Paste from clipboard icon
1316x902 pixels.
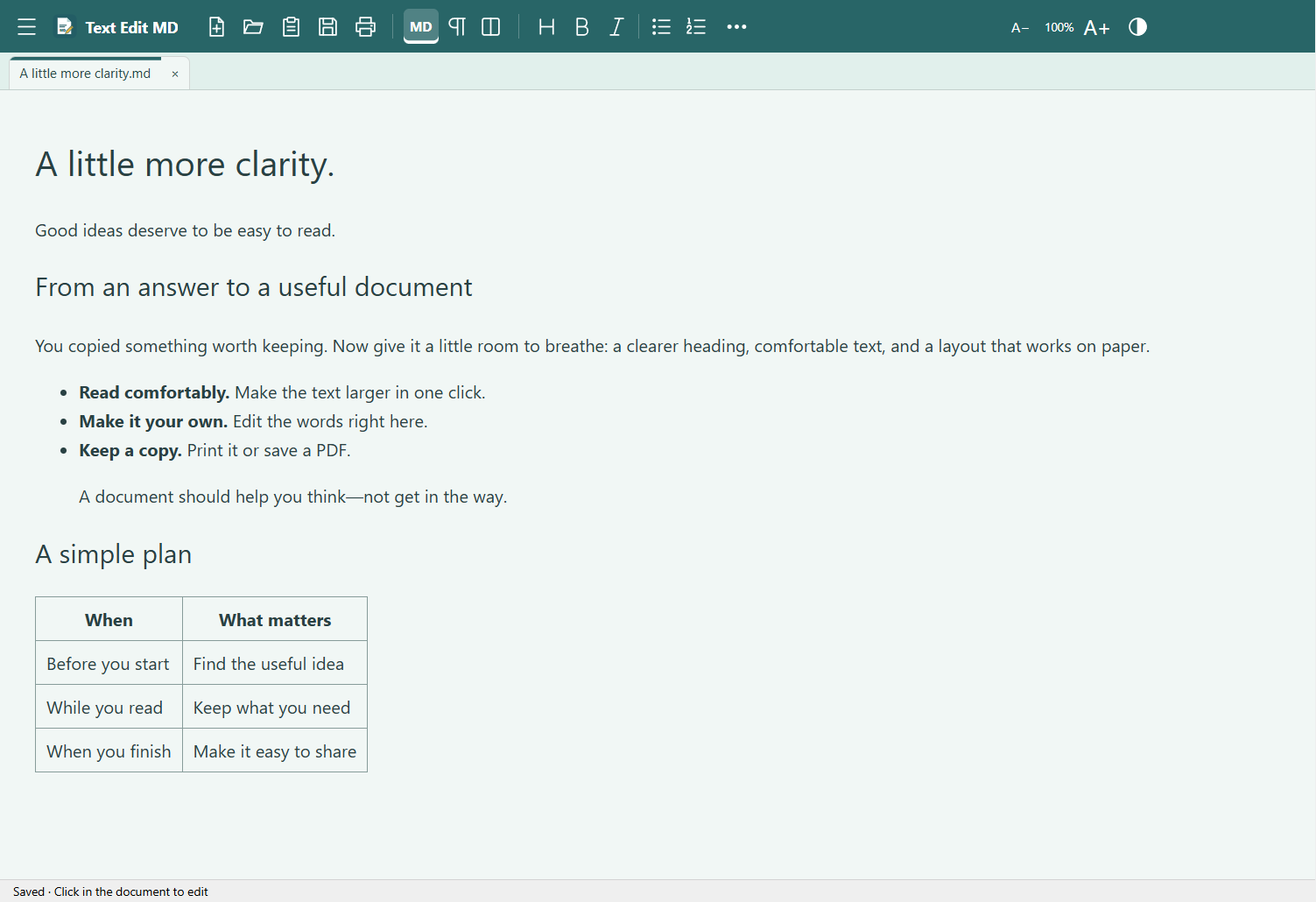291,27
